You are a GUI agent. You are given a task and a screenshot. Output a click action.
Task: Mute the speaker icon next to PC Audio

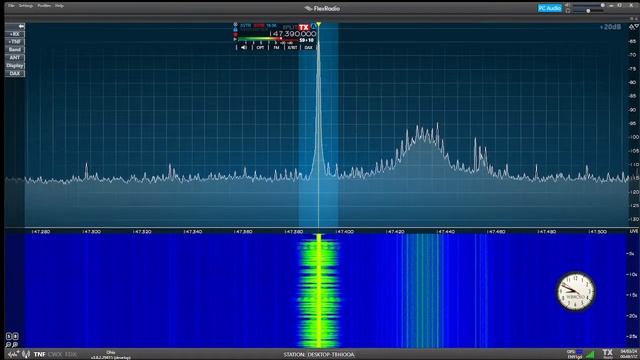coord(567,5)
